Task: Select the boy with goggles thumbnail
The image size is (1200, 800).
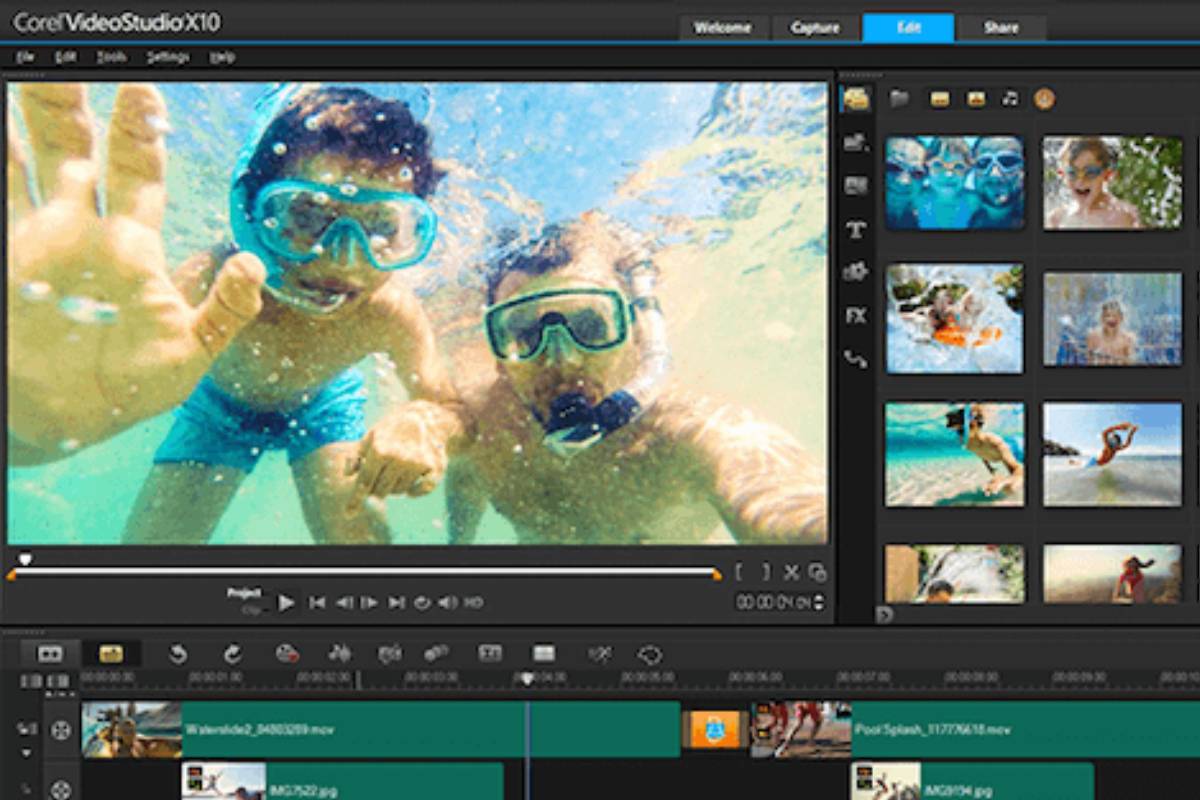Action: (x=1112, y=182)
